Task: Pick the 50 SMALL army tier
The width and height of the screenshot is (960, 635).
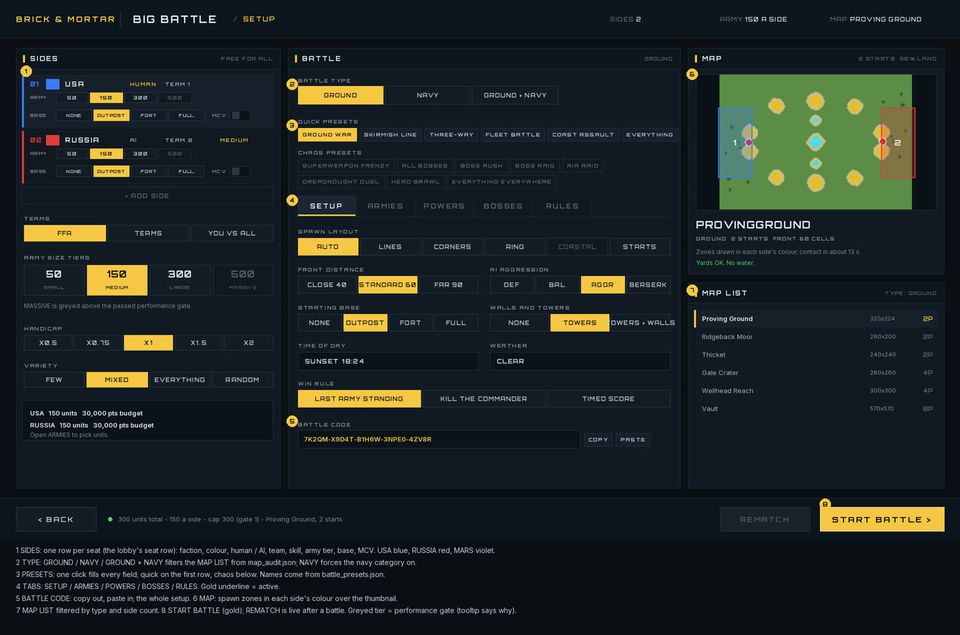Action: [x=54, y=280]
